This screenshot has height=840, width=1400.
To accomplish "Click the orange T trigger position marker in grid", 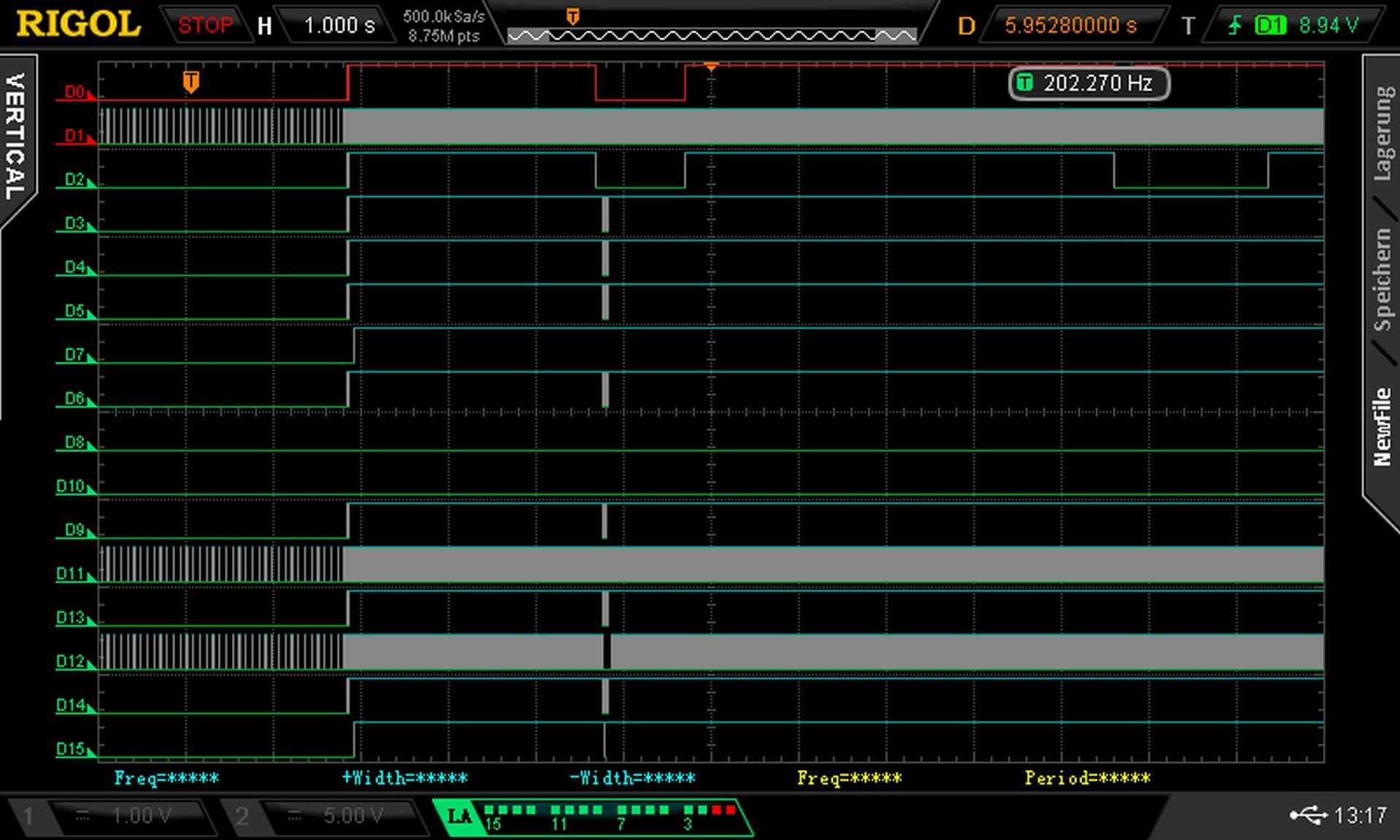I will coord(191,81).
